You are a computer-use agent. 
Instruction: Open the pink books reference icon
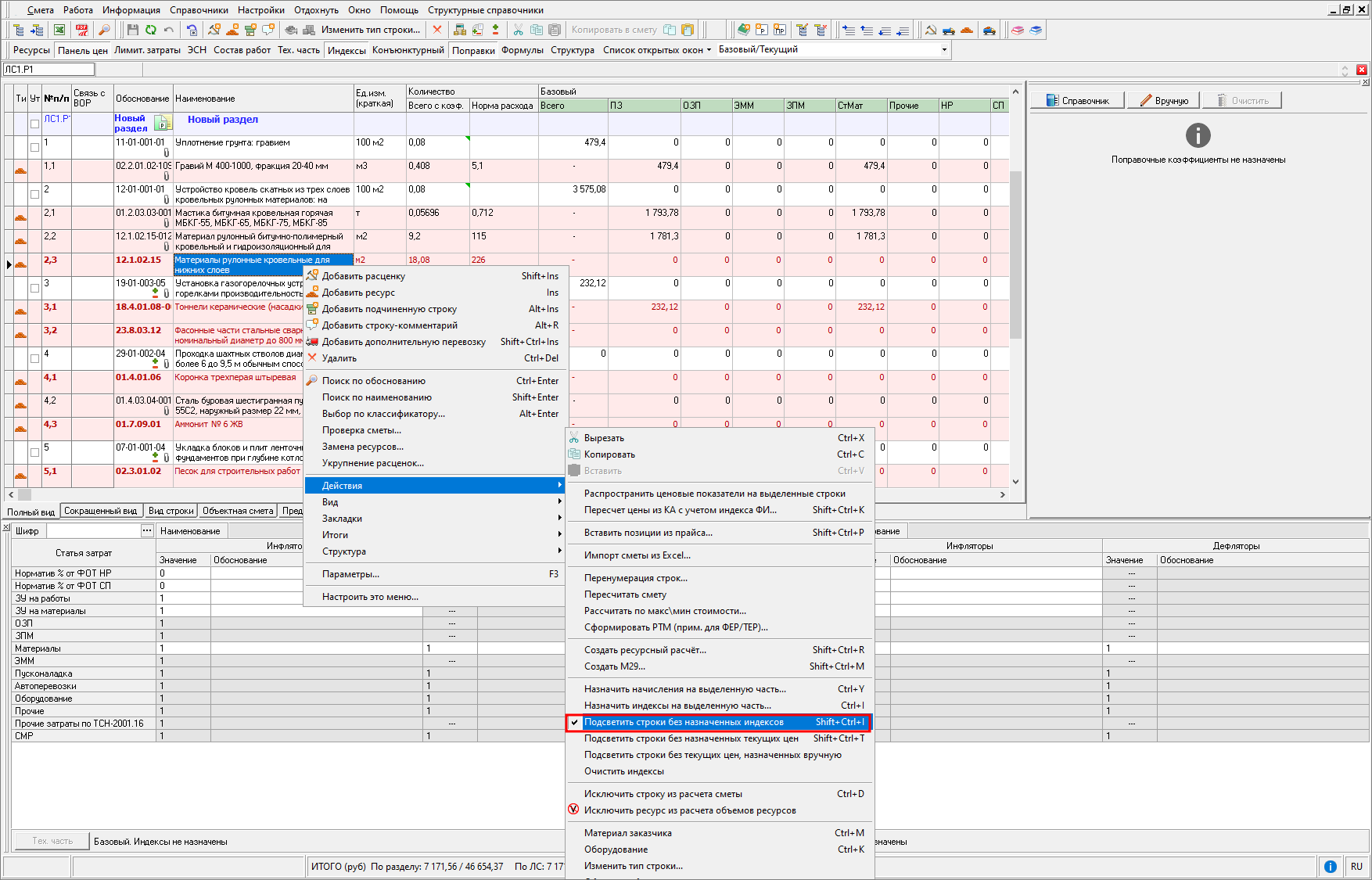pos(1017,30)
